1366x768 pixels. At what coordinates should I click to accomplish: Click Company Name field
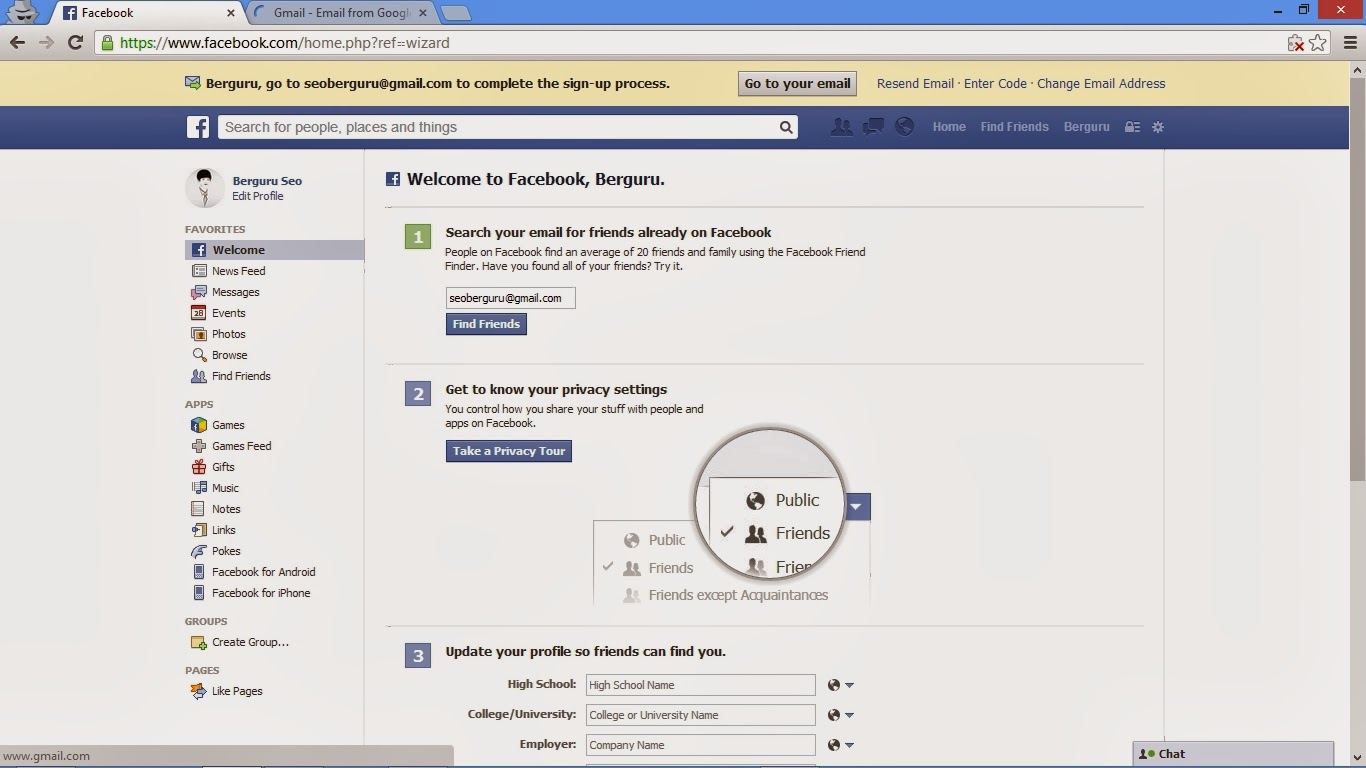700,745
